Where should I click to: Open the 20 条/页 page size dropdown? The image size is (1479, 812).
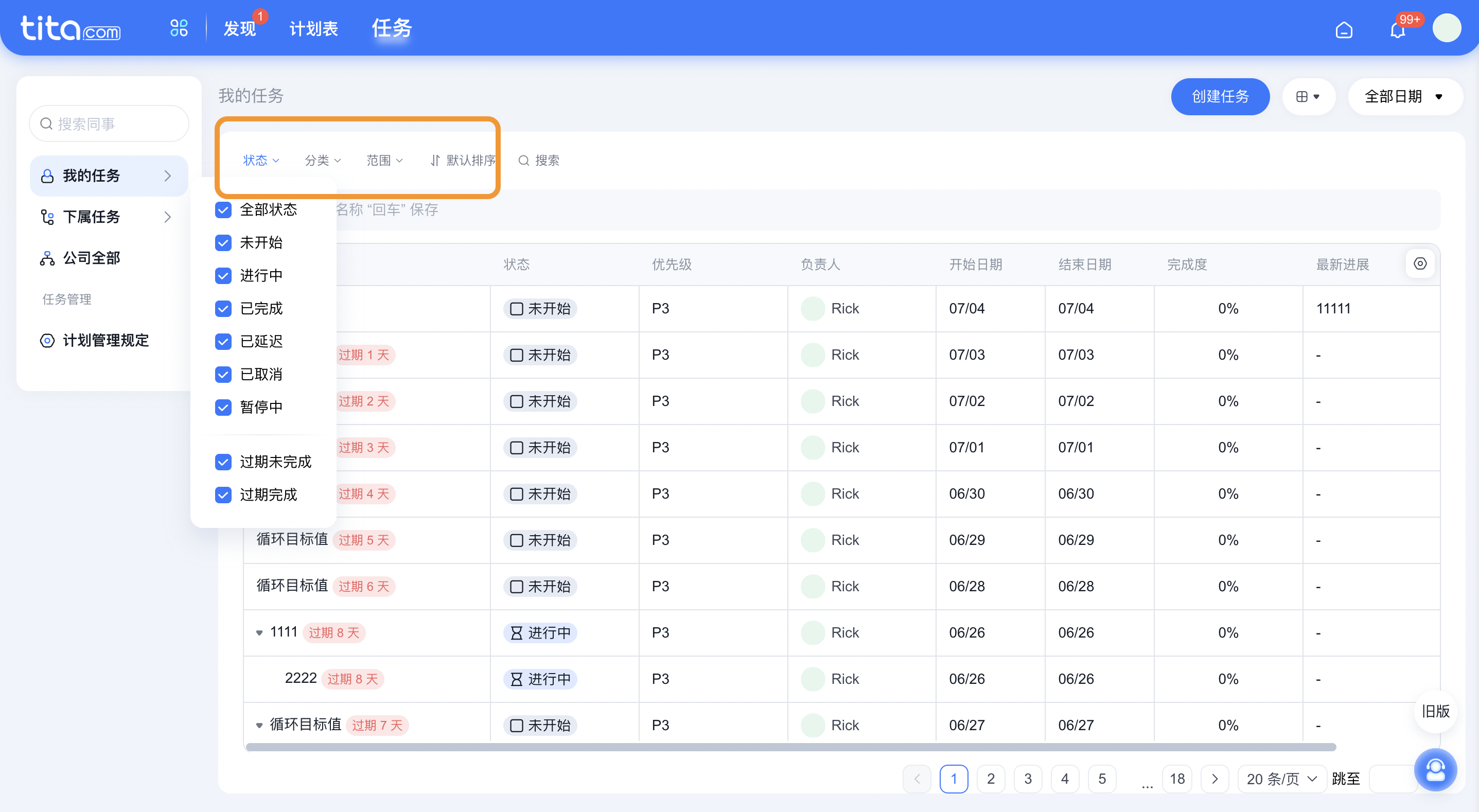point(1281,779)
